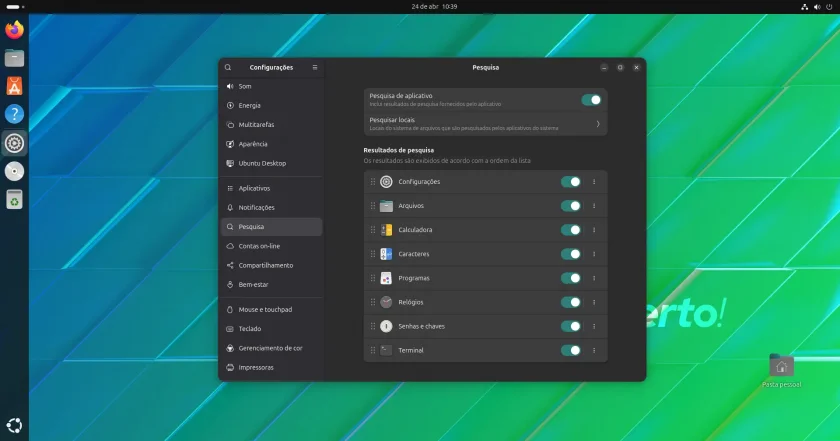Click the Relógios icon in results list
This screenshot has width=840, height=441.
coord(386,302)
